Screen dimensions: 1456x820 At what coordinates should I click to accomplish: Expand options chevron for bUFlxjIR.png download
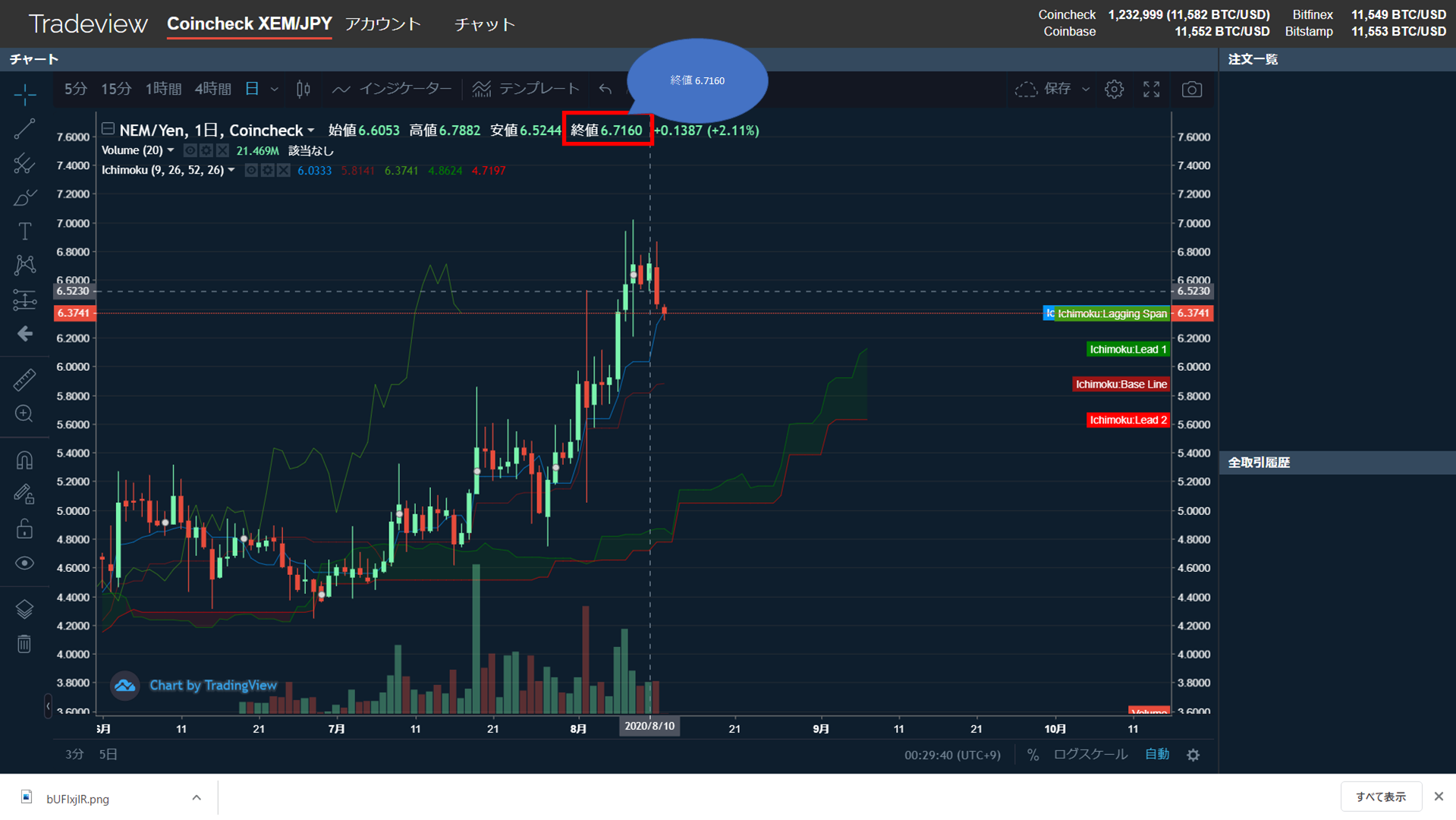click(197, 798)
